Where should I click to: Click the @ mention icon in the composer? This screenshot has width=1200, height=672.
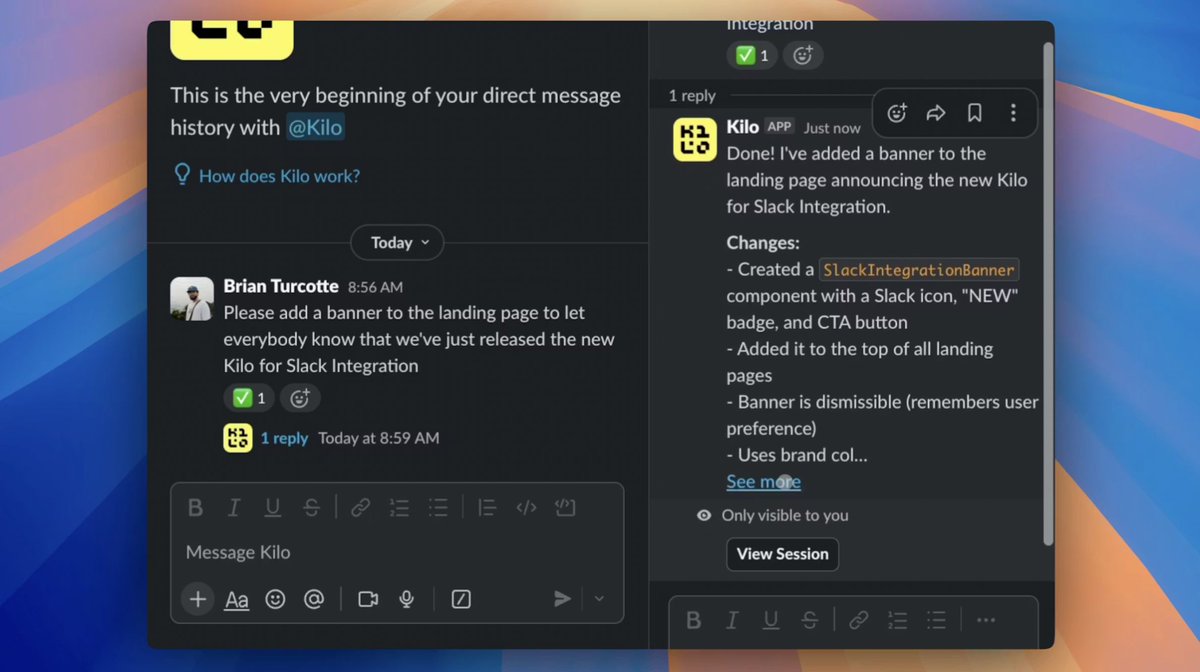pos(314,599)
